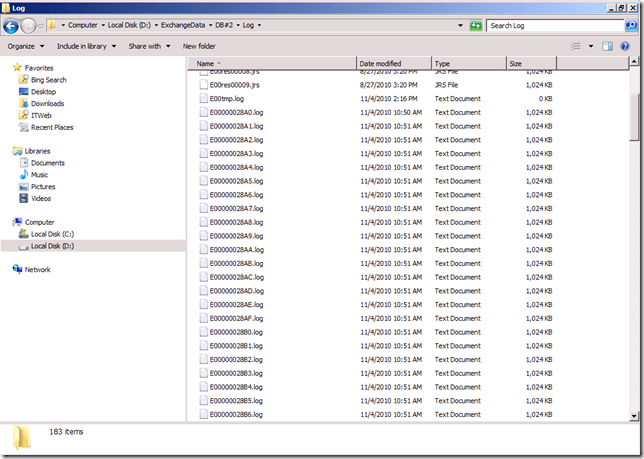Expand the arrow after Computer in address bar

(x=103, y=25)
